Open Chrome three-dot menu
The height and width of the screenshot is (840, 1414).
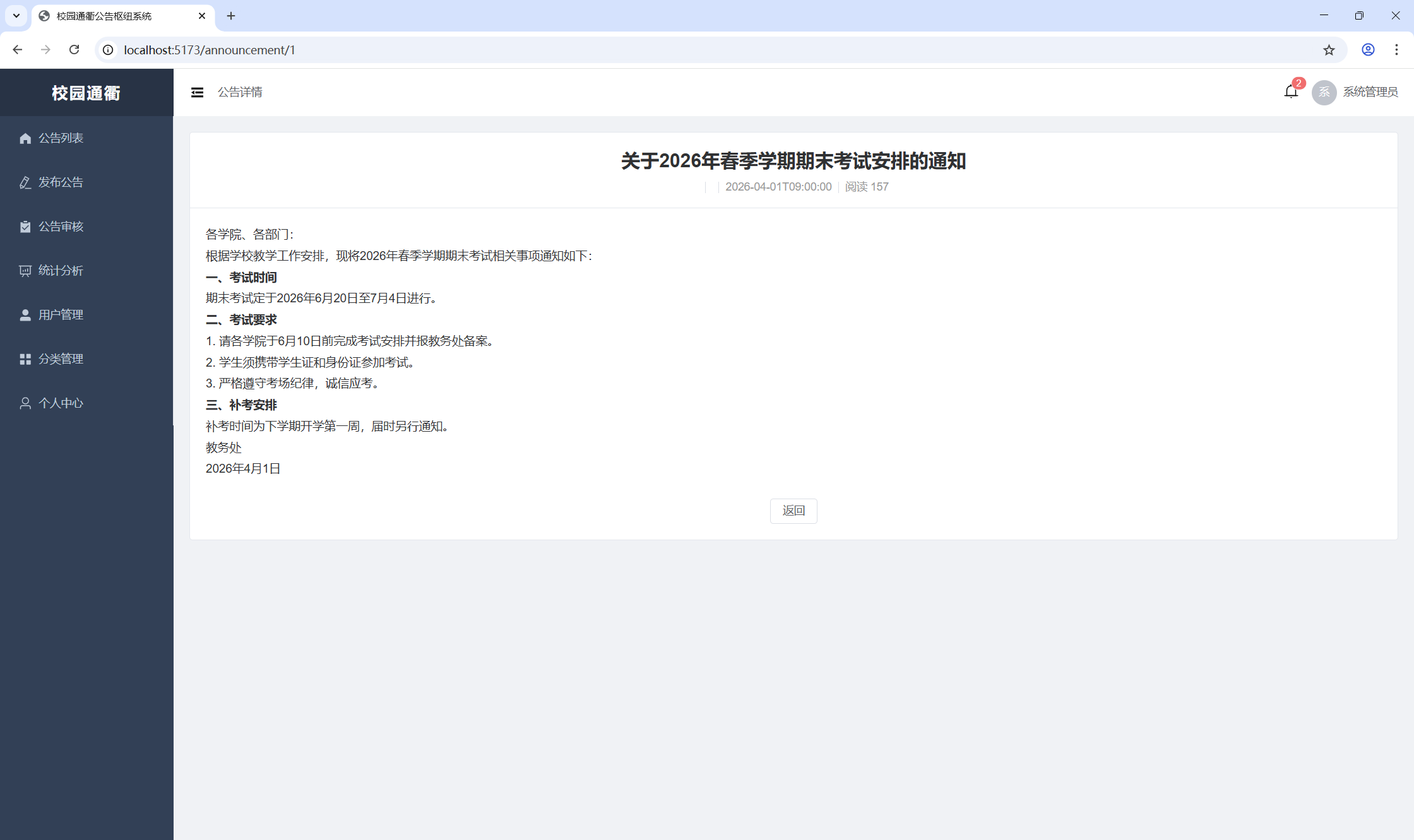point(1396,50)
